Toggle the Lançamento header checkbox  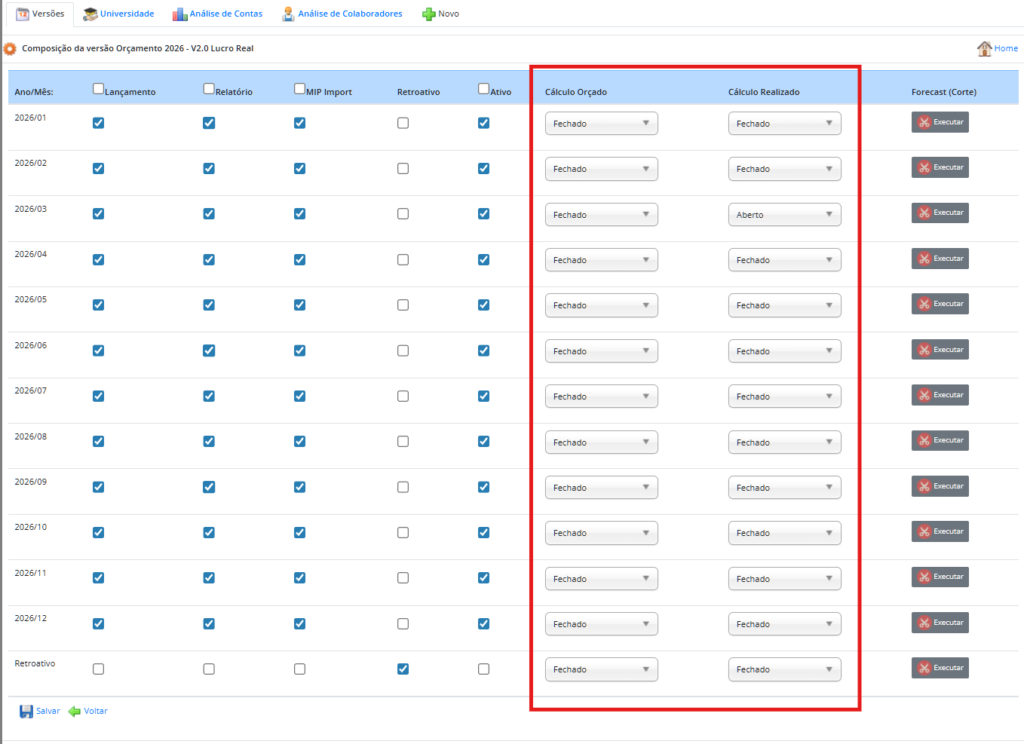[98, 89]
